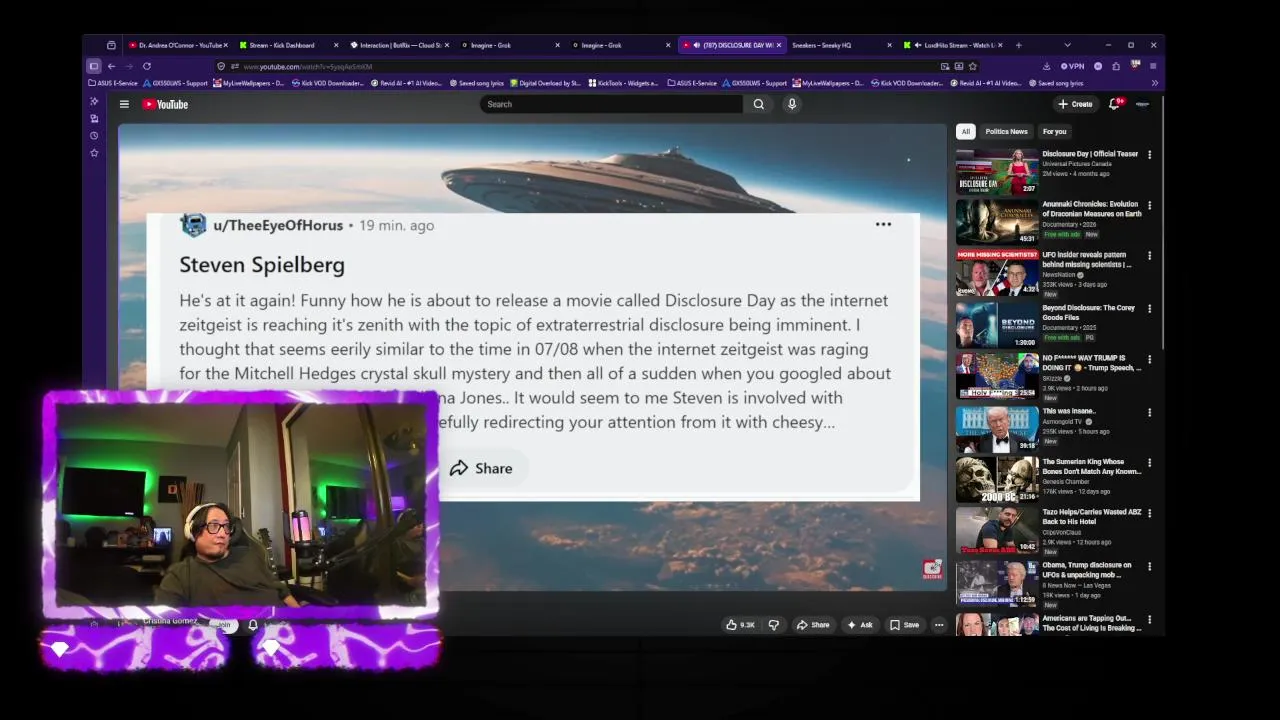Open the browser downloads icon

1046,66
